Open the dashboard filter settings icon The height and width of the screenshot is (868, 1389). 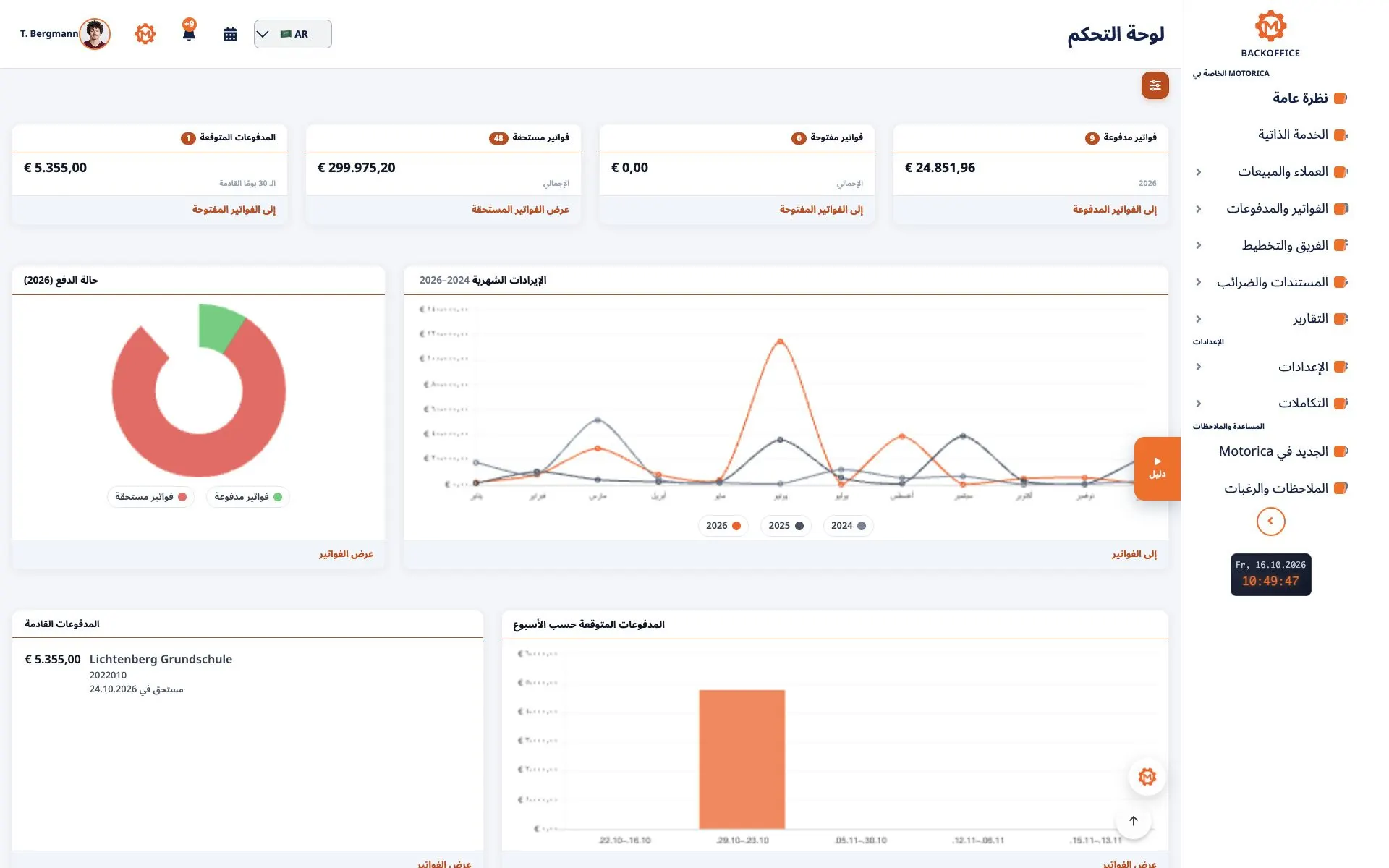[x=1155, y=85]
